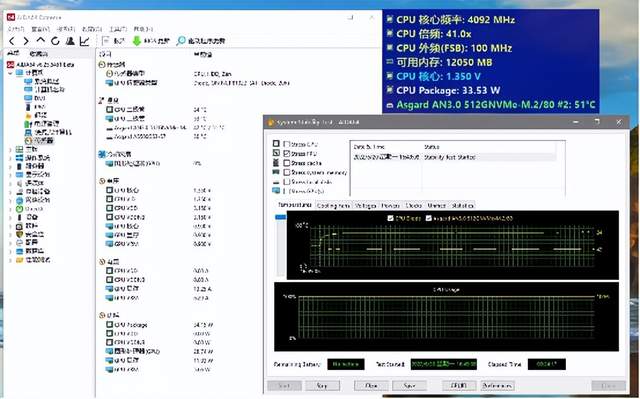The height and width of the screenshot is (399, 640).
Task: Enable the Stress GPU(s) checkbox
Action: [287, 191]
